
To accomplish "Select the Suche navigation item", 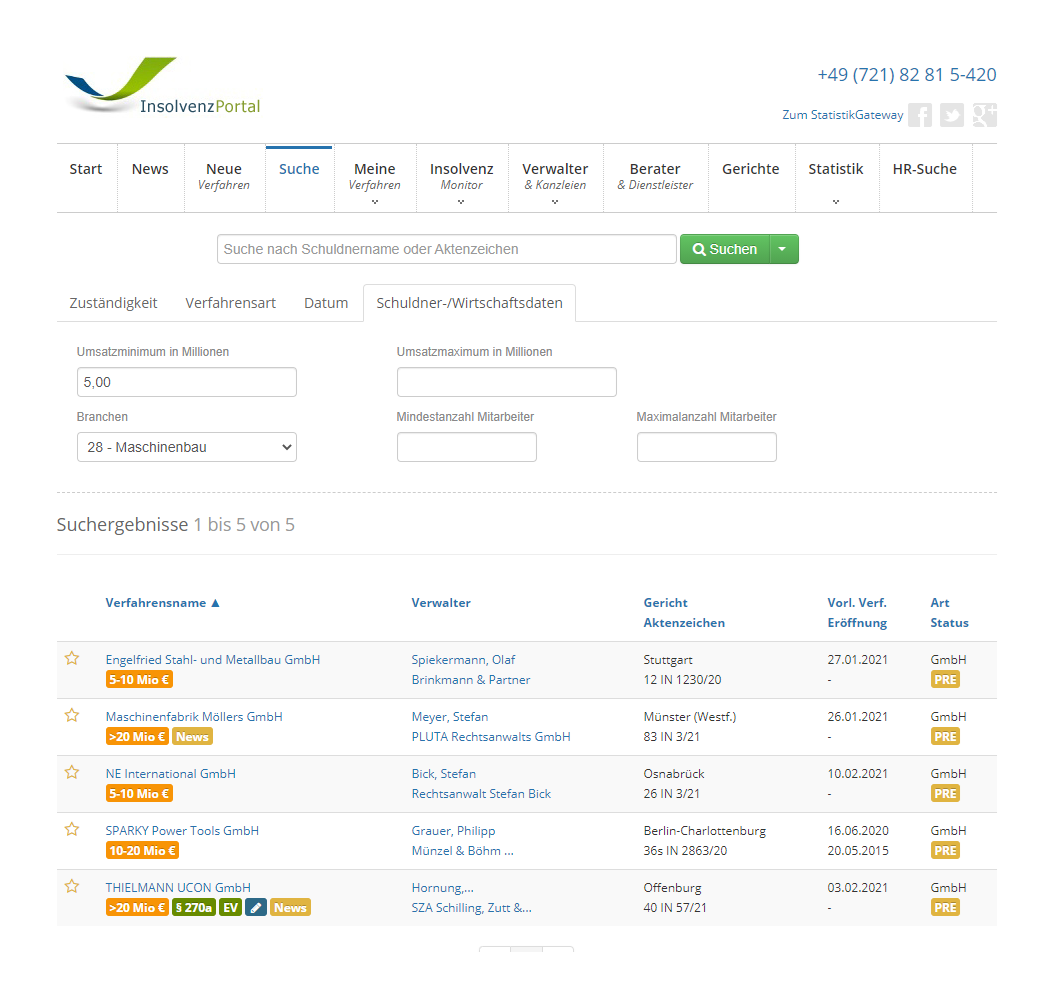I will [x=299, y=169].
